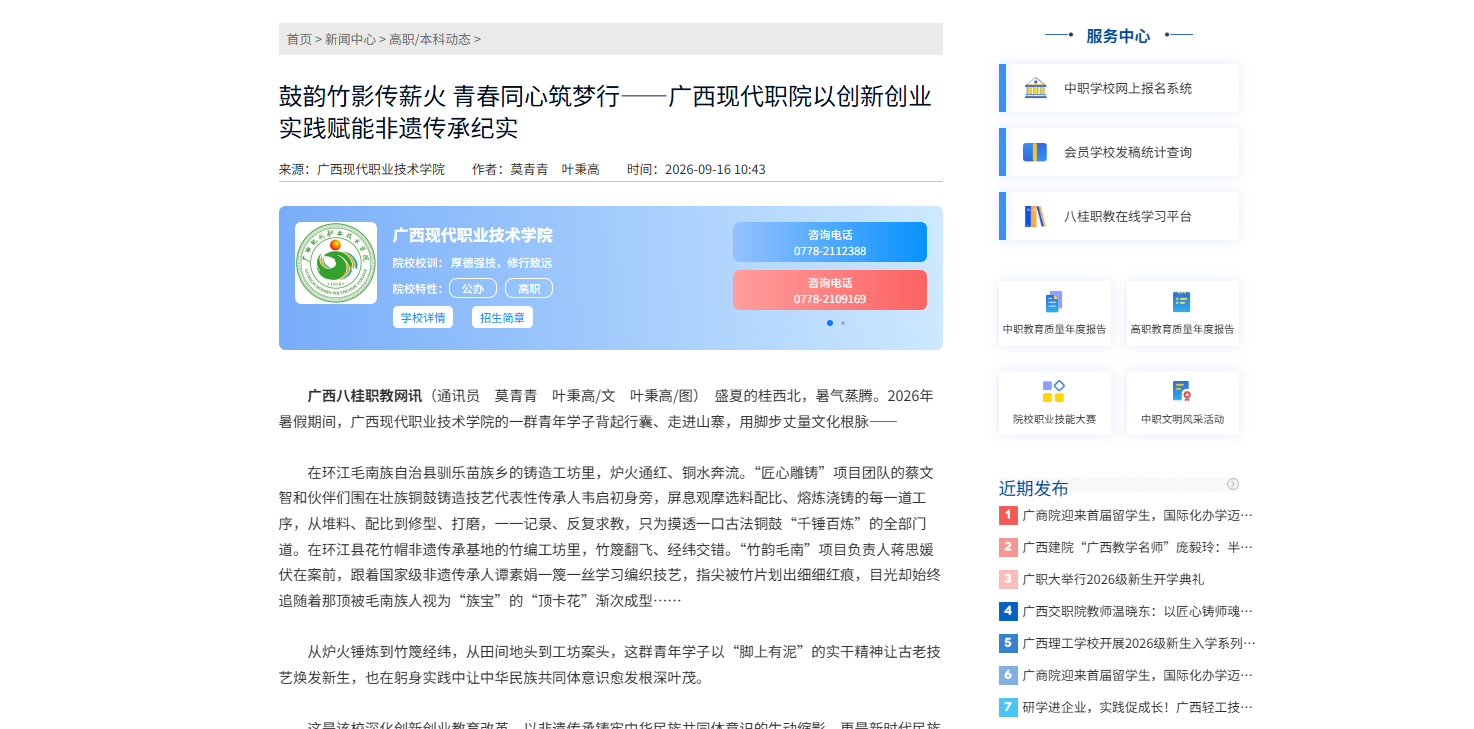The height and width of the screenshot is (729, 1474).
Task: Click the arrow icon next to 近期发布
Action: (1233, 484)
